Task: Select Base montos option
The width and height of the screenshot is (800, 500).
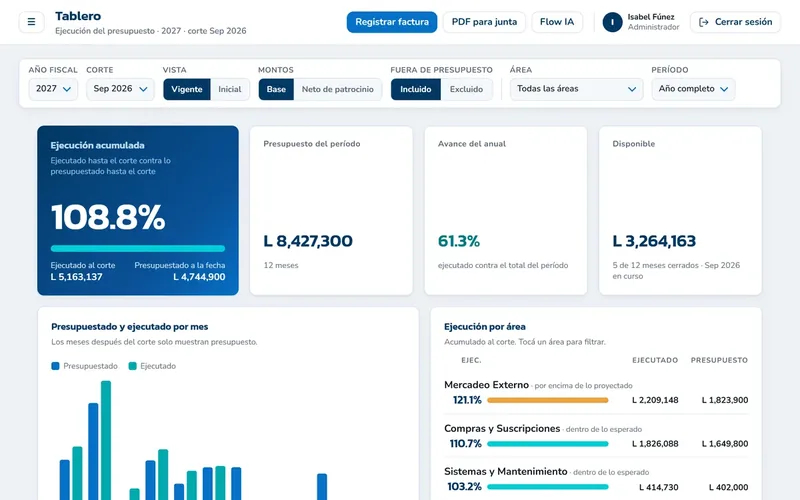Action: pos(276,89)
